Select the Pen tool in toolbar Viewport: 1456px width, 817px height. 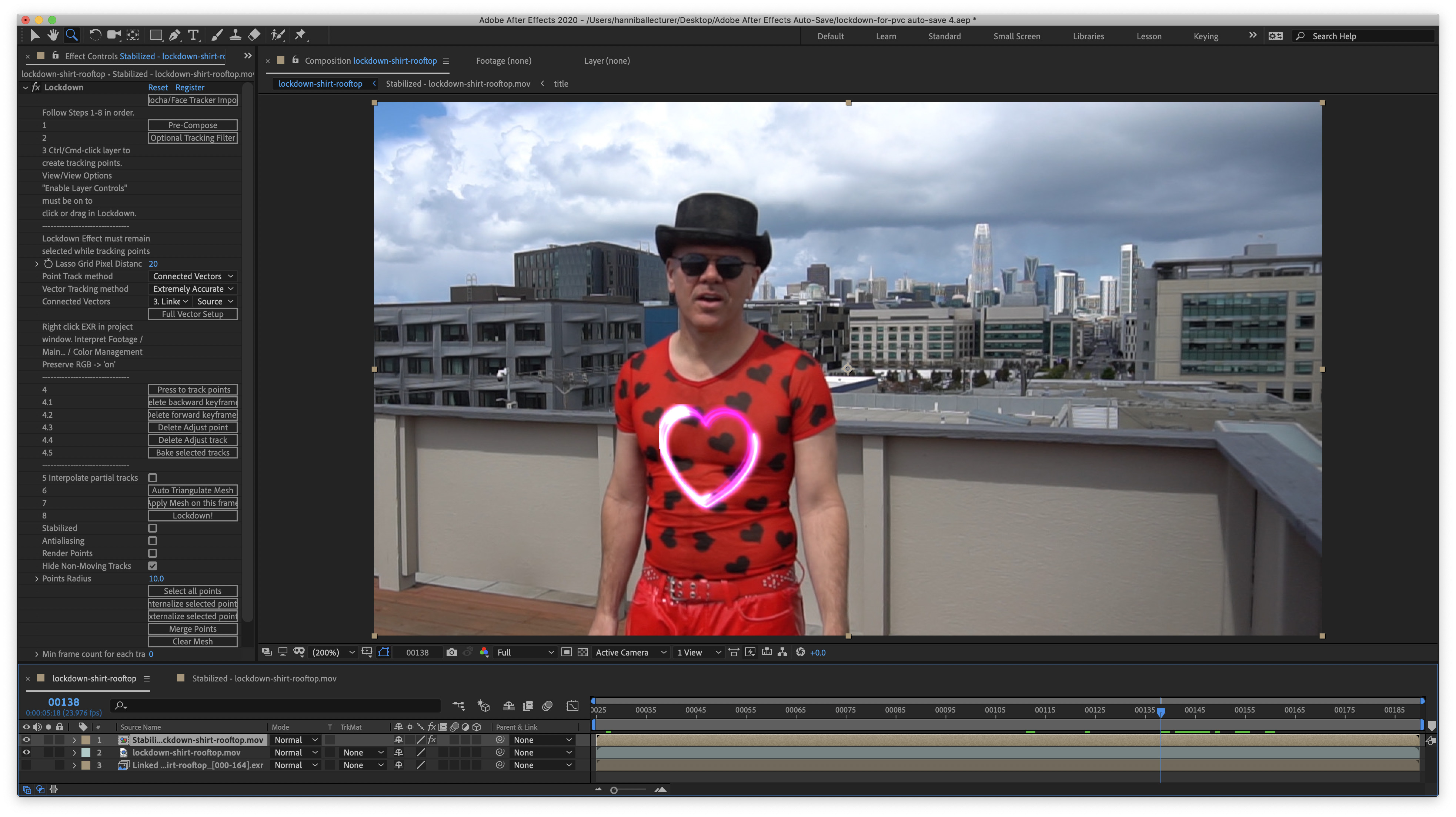175,35
